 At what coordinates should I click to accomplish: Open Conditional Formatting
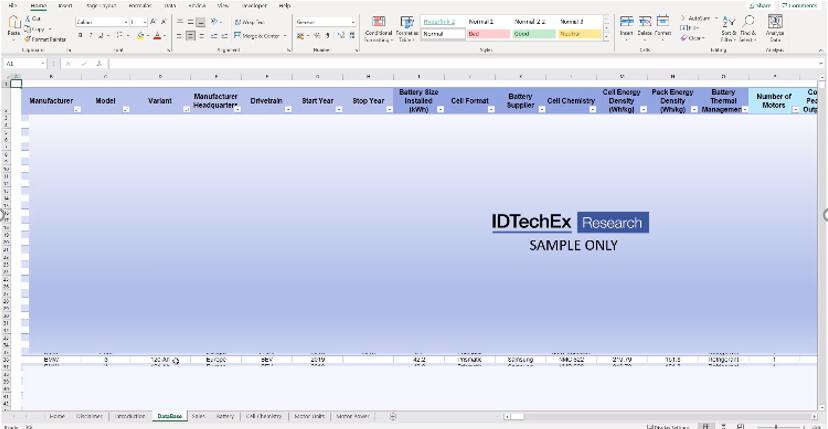(378, 29)
